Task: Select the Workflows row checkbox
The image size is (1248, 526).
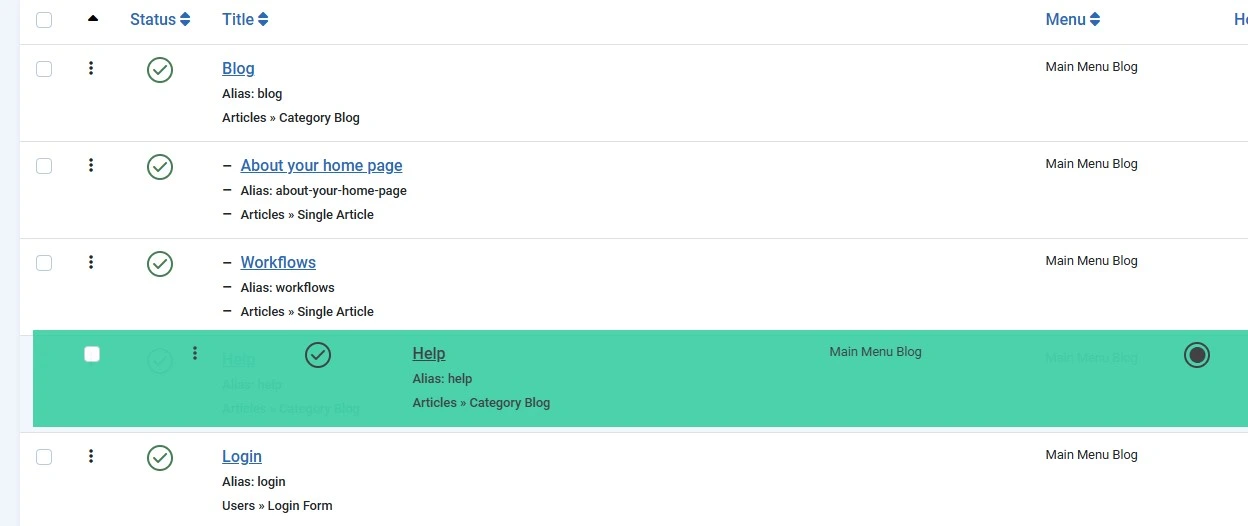Action: click(44, 263)
